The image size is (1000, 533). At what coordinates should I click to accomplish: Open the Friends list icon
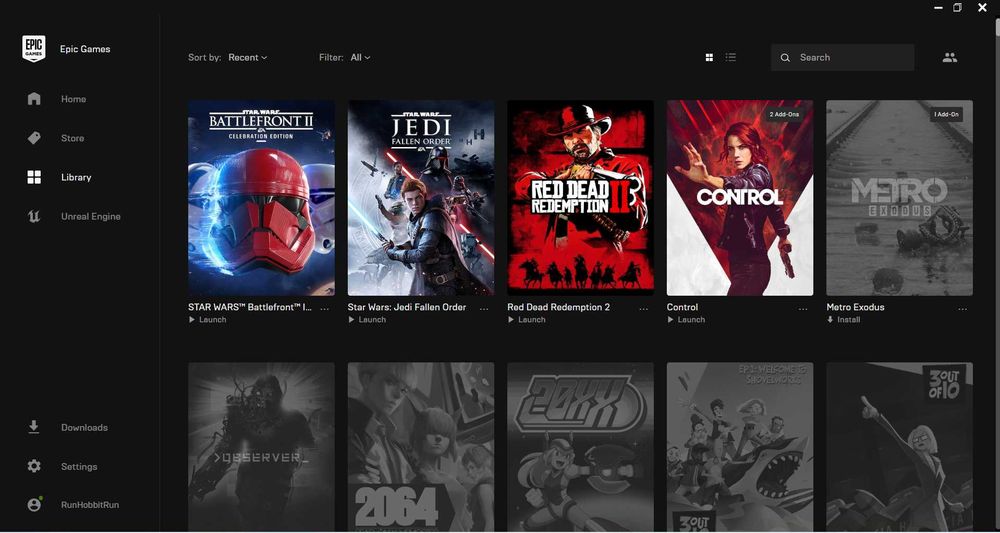click(x=950, y=57)
